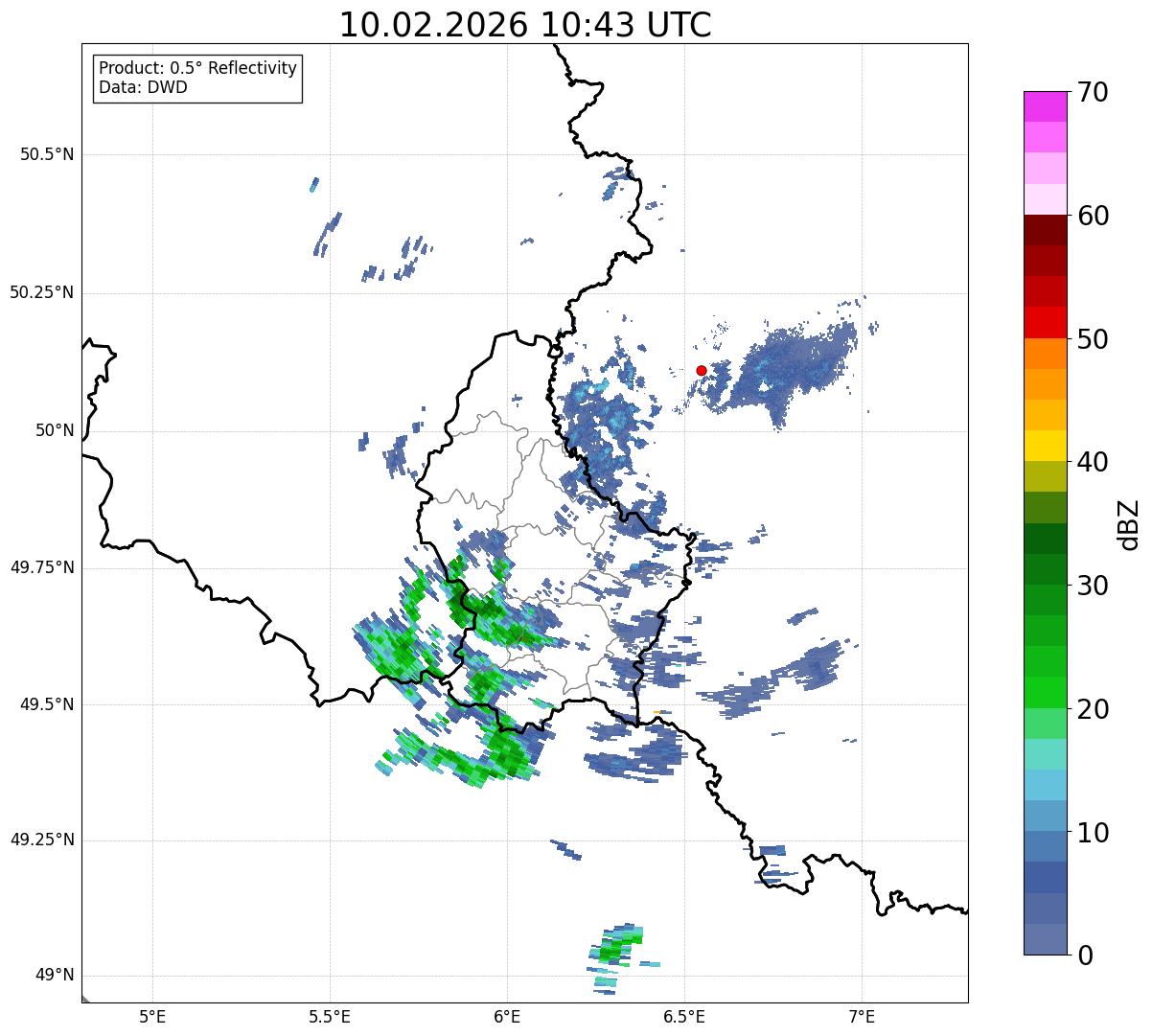
Task: Click the latitude label 49.5°N
Action: 47,704
